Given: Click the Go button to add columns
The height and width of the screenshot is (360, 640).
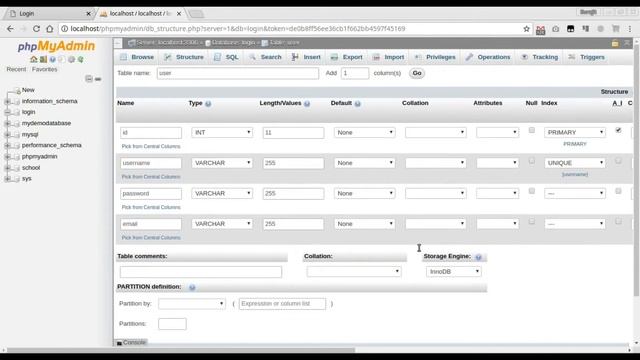Looking at the screenshot, I should pyautogui.click(x=417, y=73).
